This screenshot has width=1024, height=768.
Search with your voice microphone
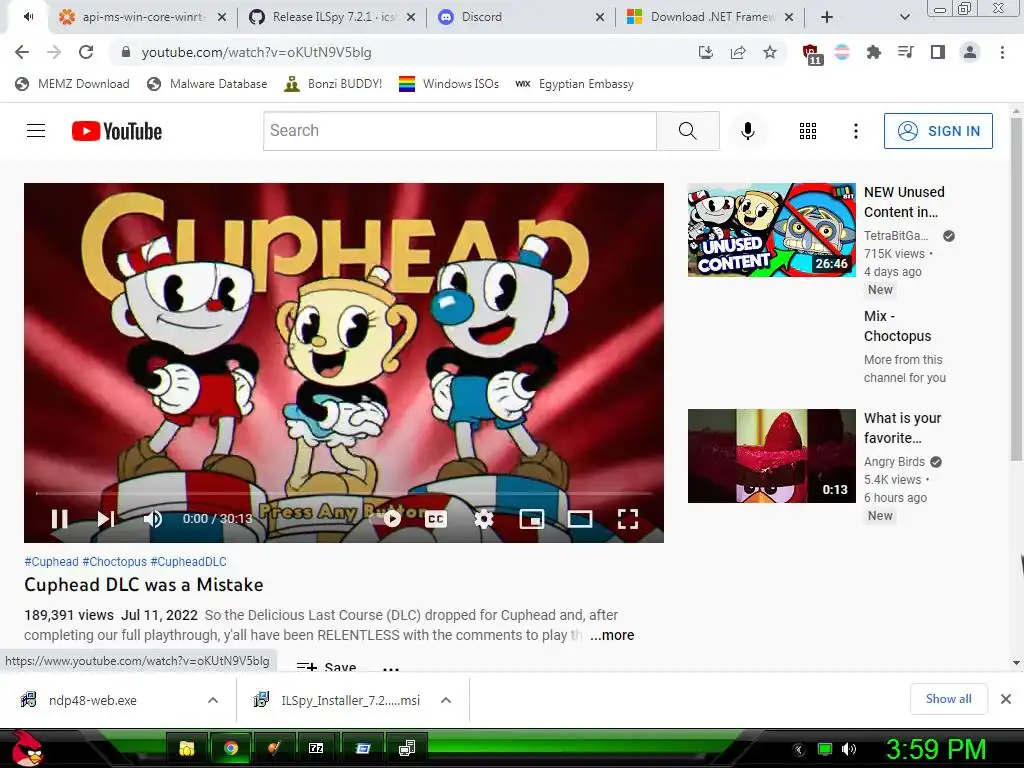748,131
